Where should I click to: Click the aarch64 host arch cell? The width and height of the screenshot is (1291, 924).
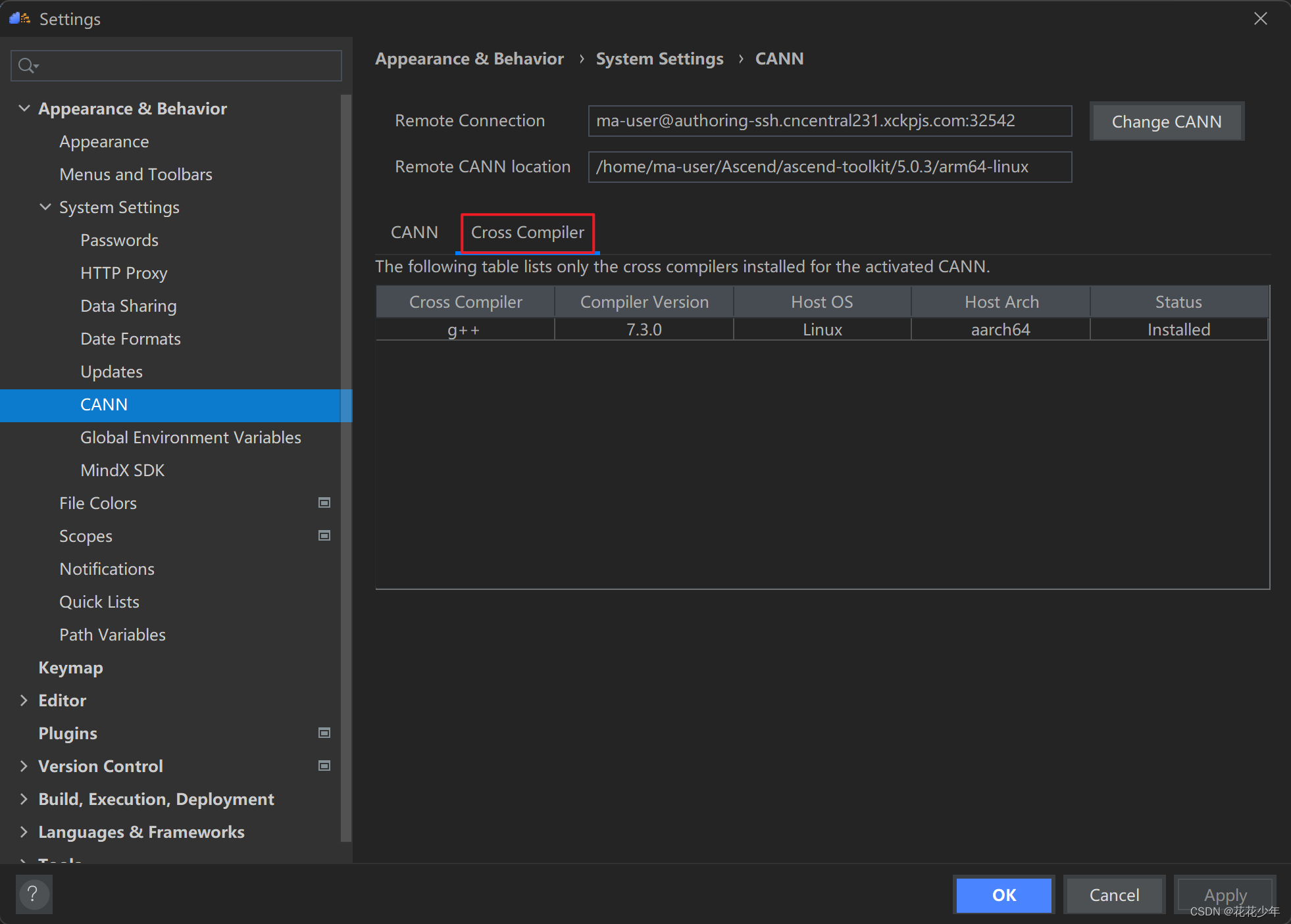pos(1001,329)
